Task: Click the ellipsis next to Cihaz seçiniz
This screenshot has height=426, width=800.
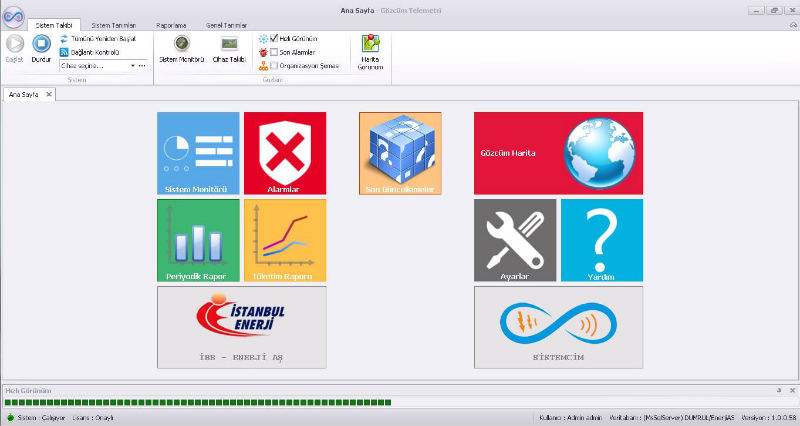Action: (x=143, y=65)
